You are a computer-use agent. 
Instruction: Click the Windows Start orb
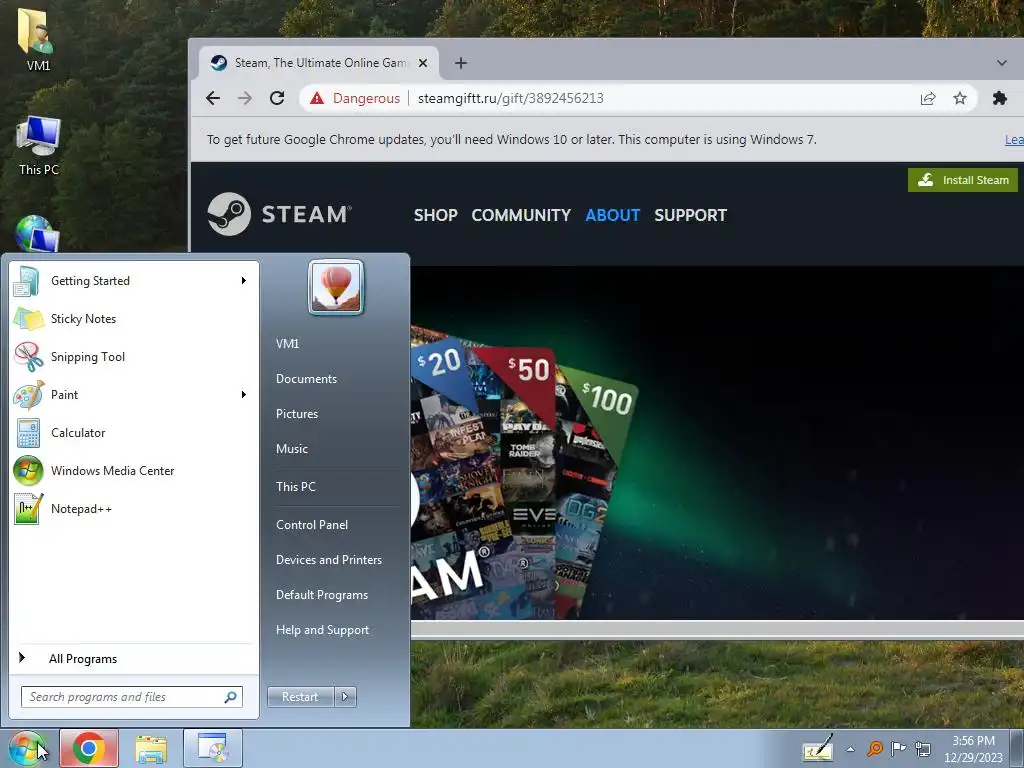(x=26, y=748)
